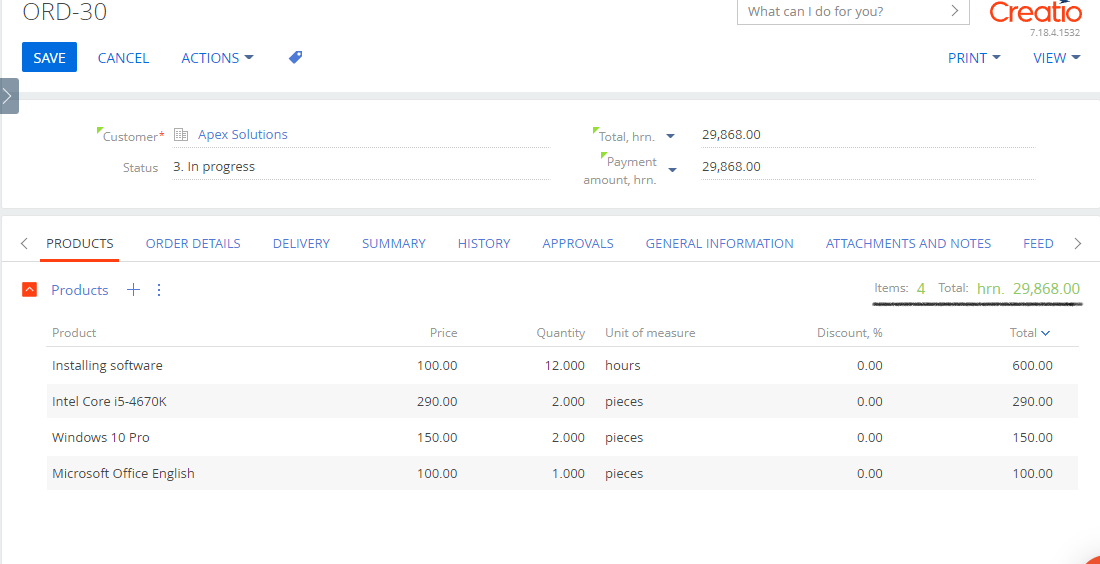Click the hours unit cell
Viewport: 1100px width, 564px height.
pos(623,365)
